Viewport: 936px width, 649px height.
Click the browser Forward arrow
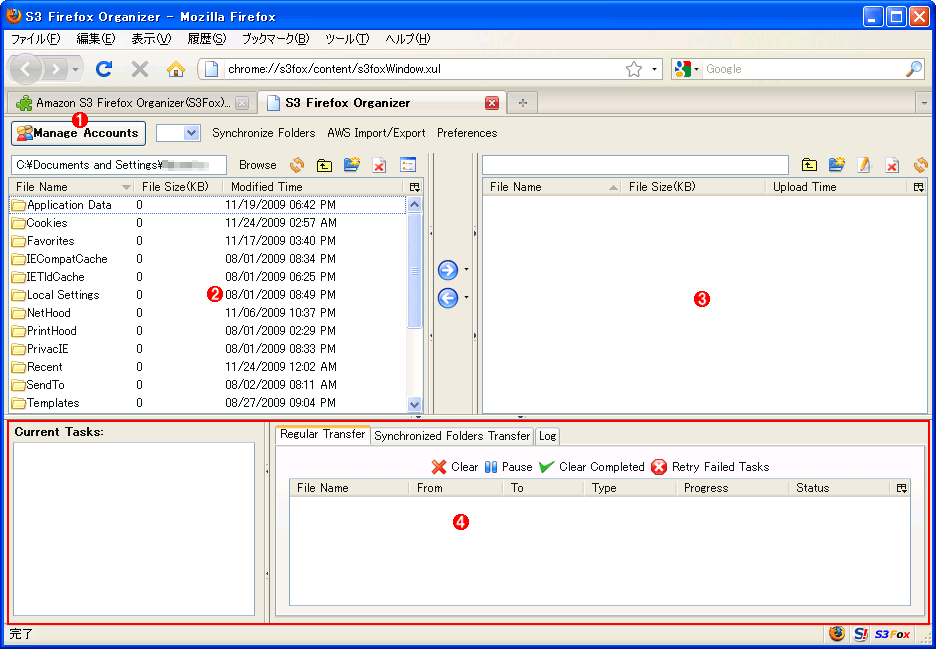coord(56,69)
